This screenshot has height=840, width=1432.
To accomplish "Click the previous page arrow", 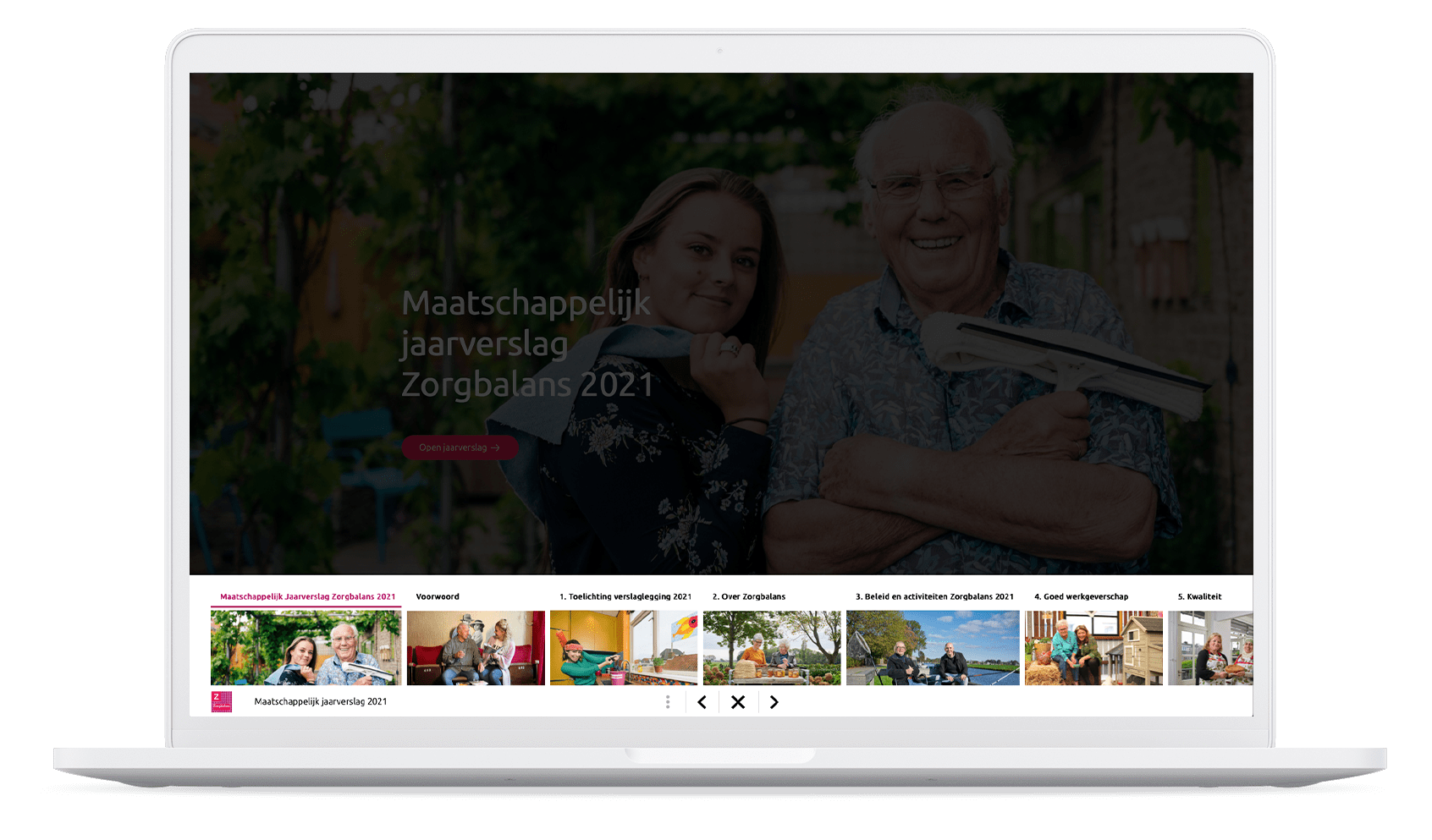I will click(x=702, y=702).
